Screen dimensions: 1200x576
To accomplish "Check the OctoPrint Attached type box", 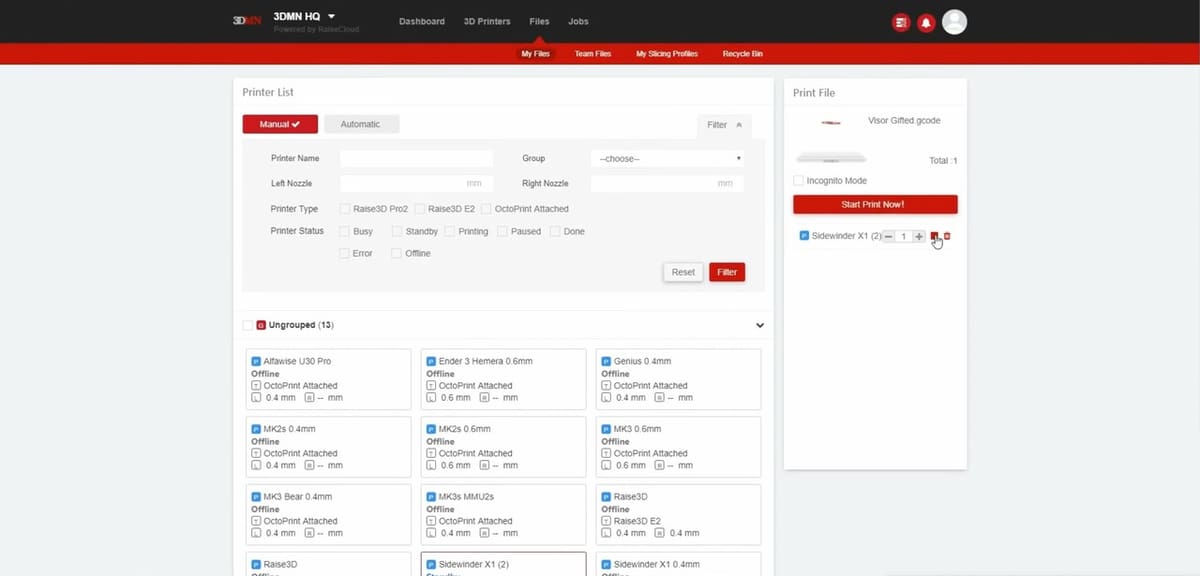I will click(486, 209).
